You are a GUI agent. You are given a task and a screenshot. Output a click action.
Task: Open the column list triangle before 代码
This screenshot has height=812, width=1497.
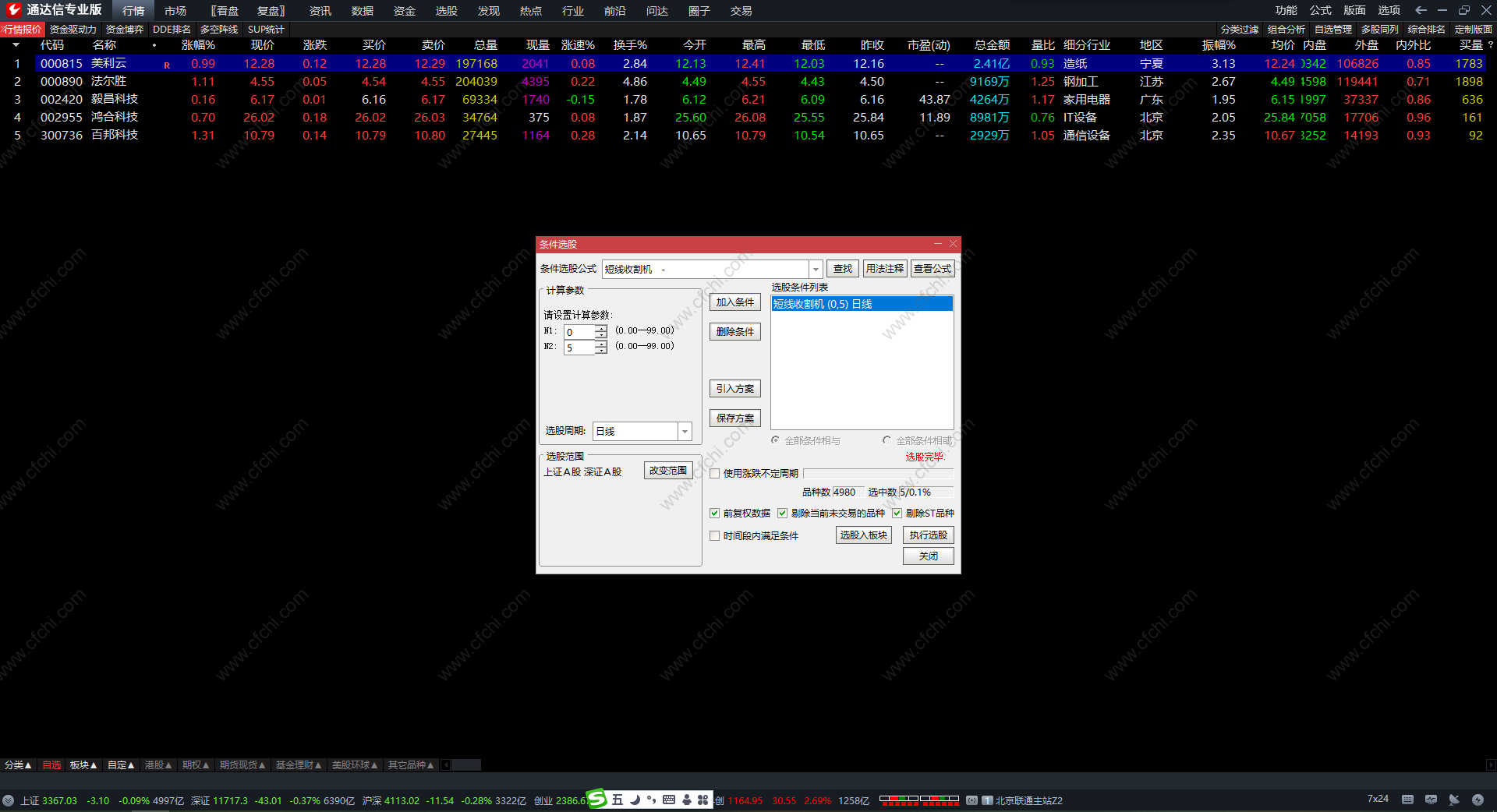click(x=16, y=45)
